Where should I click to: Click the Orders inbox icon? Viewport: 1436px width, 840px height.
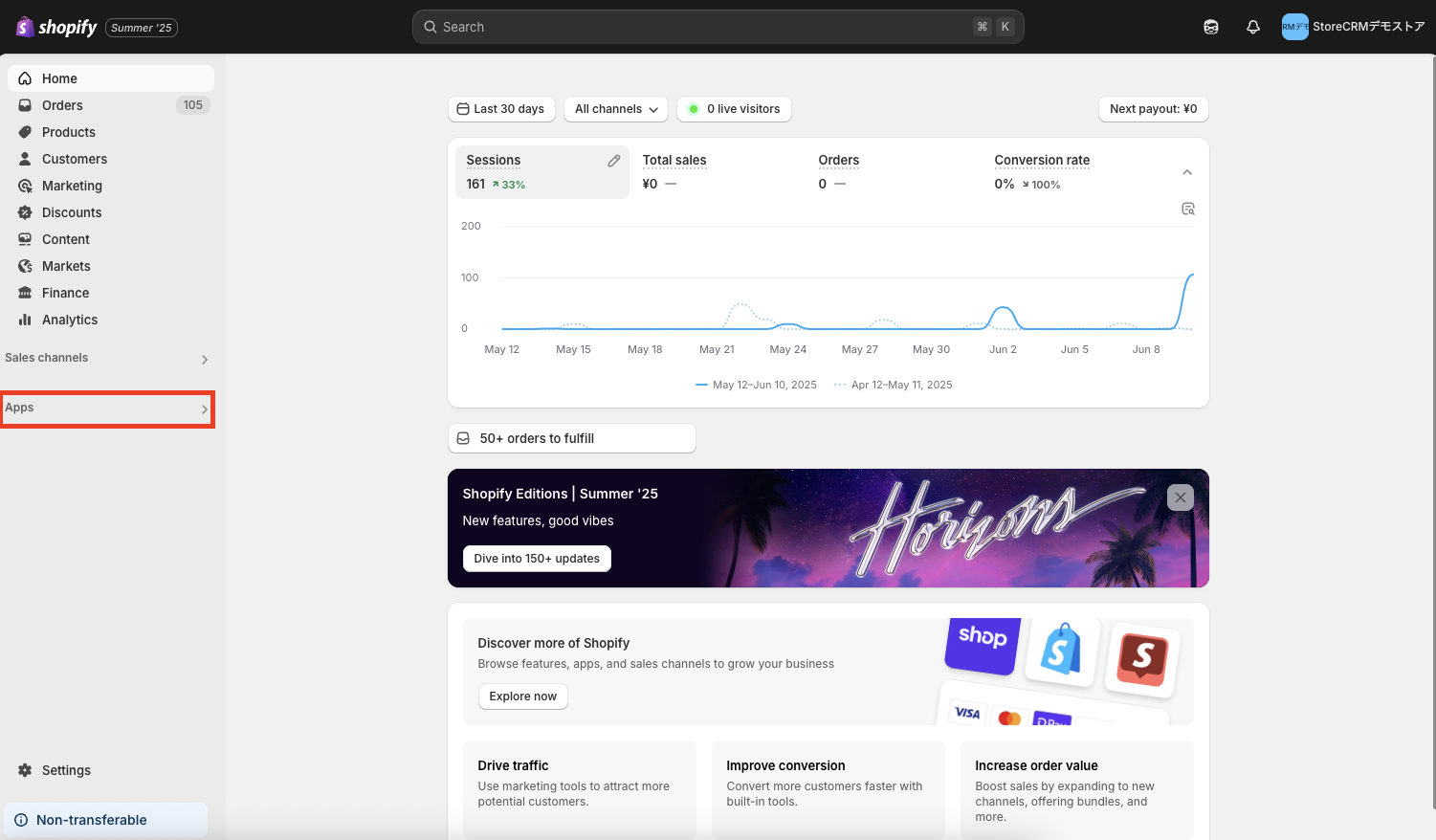tap(25, 105)
